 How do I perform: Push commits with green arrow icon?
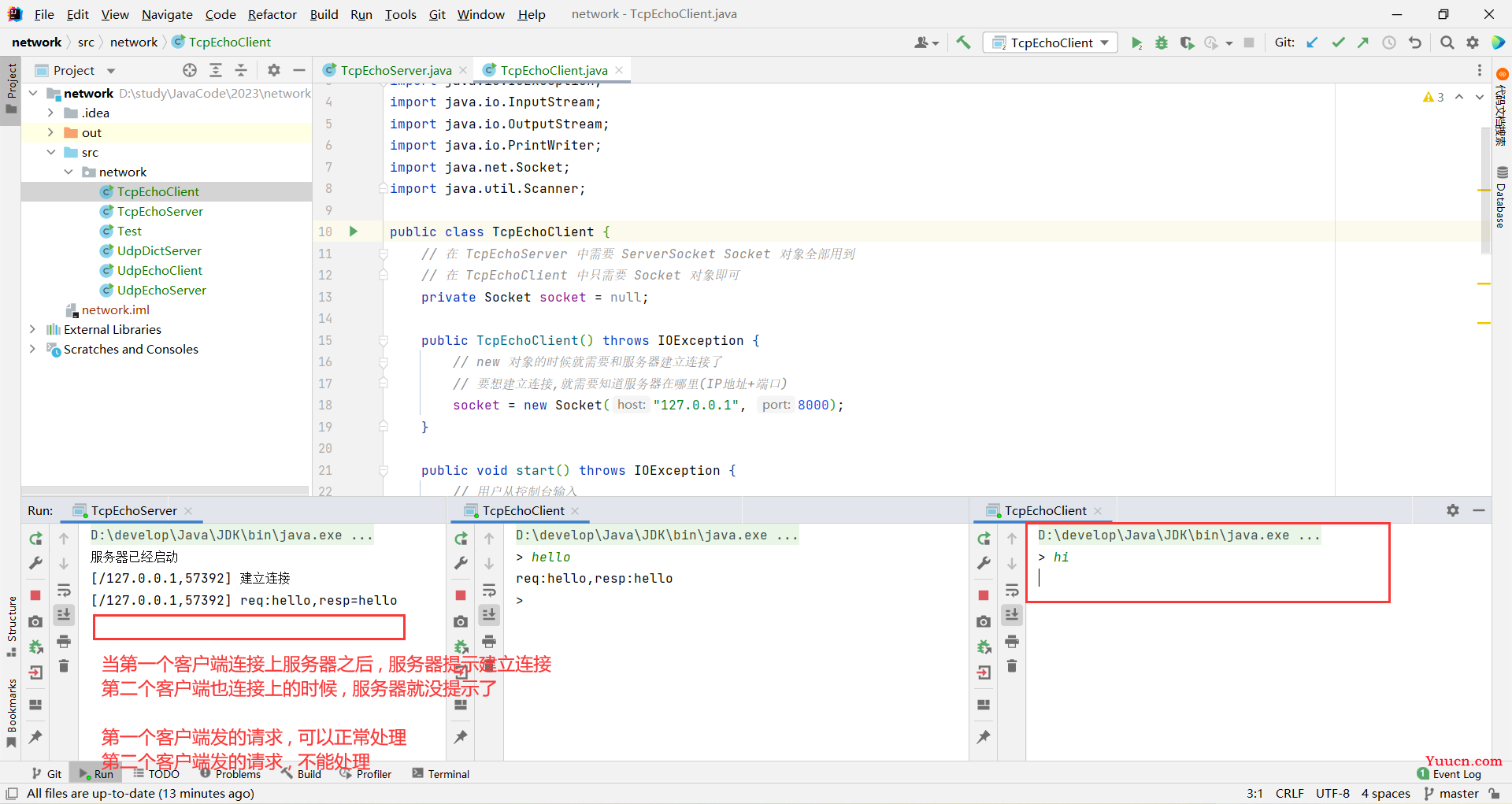point(1363,43)
